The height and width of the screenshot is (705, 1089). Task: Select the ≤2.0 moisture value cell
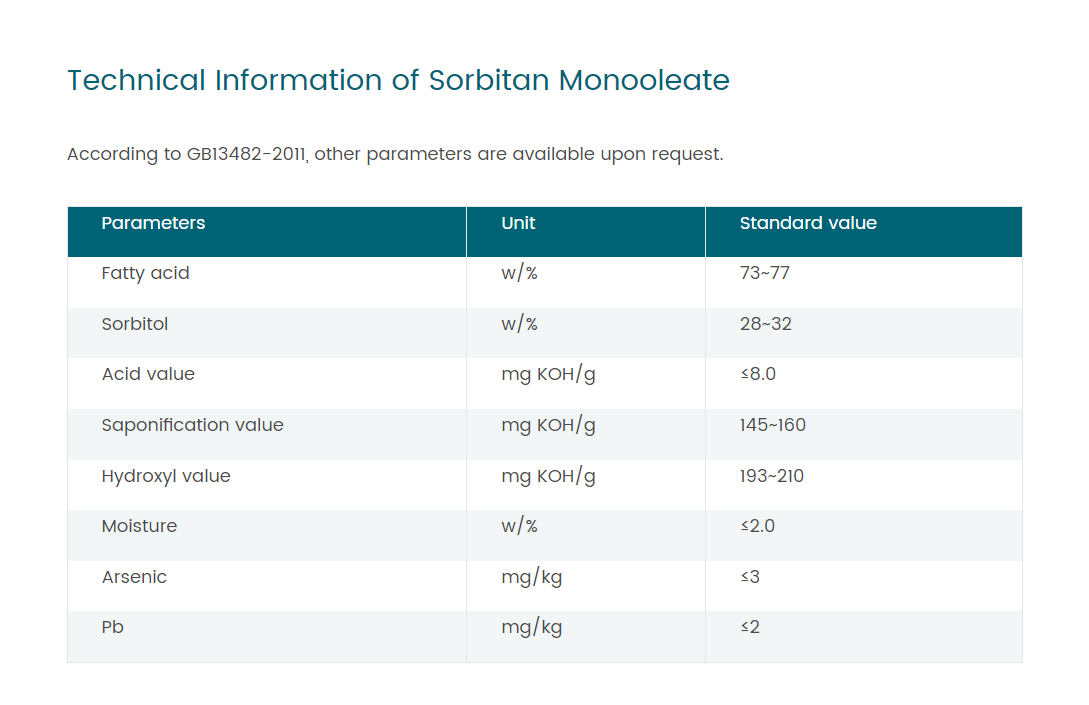click(x=758, y=526)
